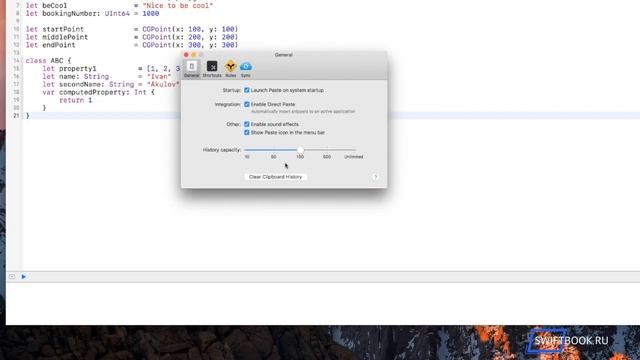Screen dimensions: 640x360
Task: Click the 'let secondName: String' code line
Action: pyautogui.click(x=111, y=84)
